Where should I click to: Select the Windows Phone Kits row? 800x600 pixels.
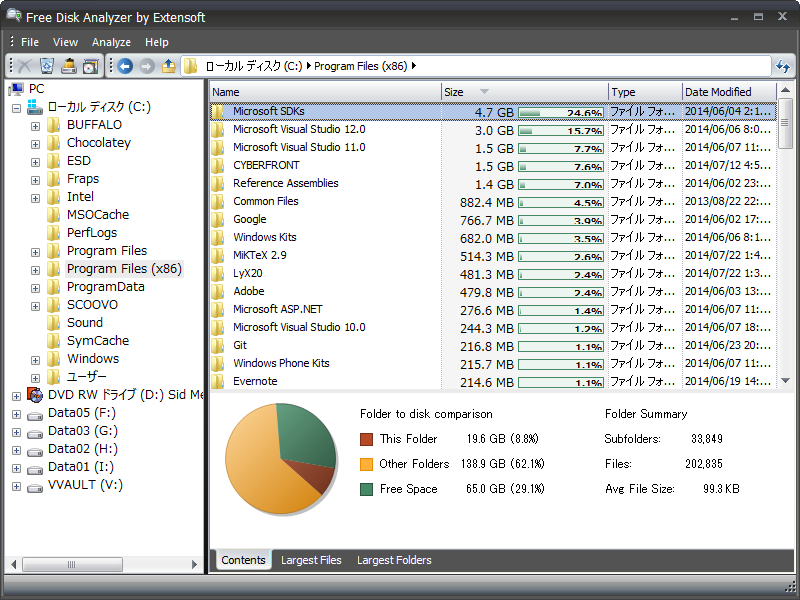tap(493, 363)
